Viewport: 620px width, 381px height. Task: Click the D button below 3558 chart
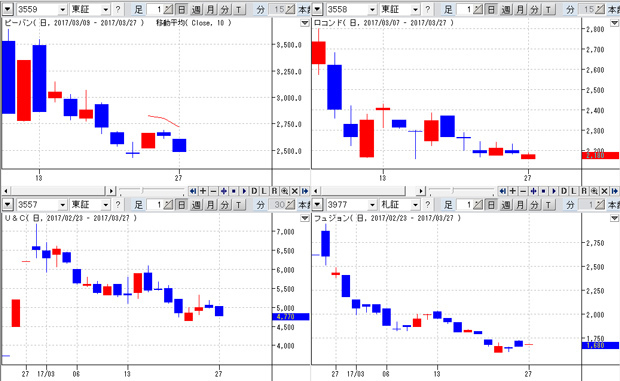(x=563, y=191)
